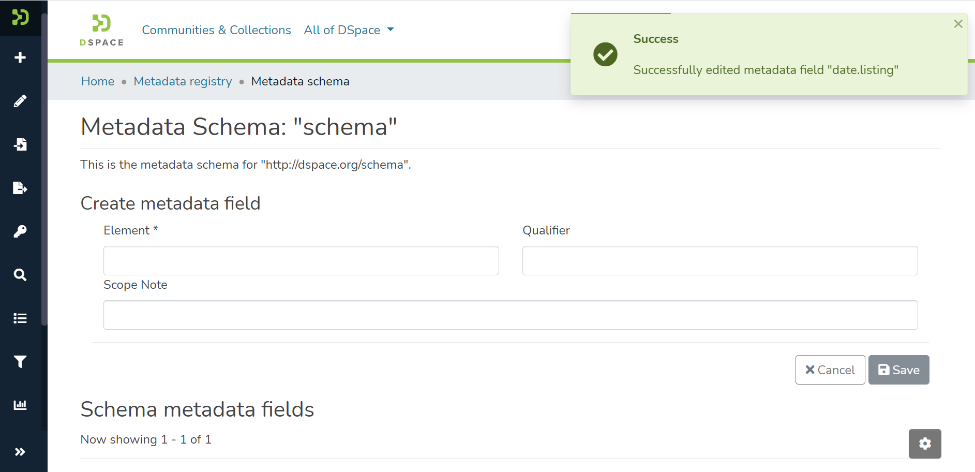975x472 pixels.
Task: Navigate to Metadata registry breadcrumb
Action: [182, 81]
